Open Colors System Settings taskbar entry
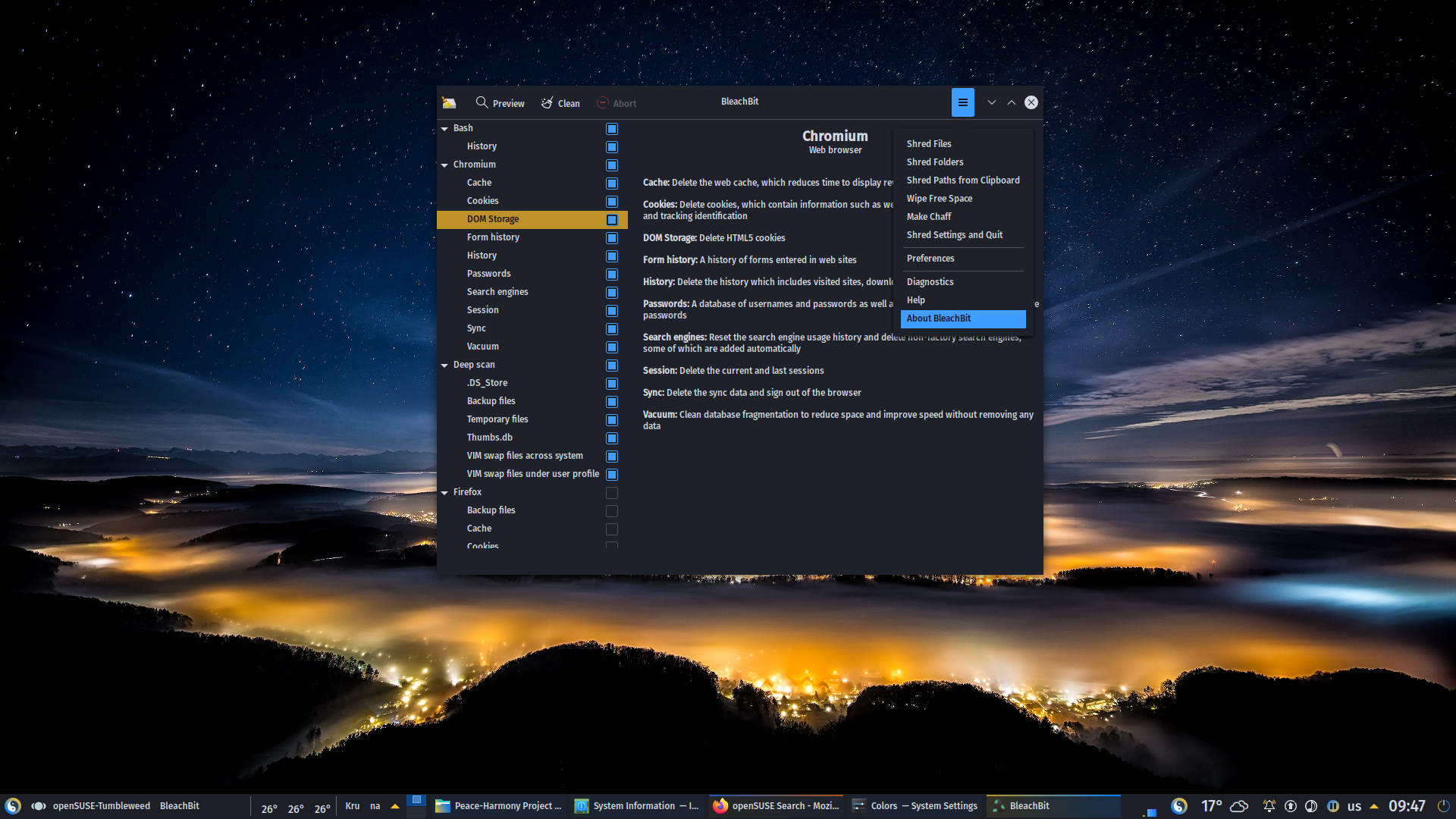 [x=915, y=806]
